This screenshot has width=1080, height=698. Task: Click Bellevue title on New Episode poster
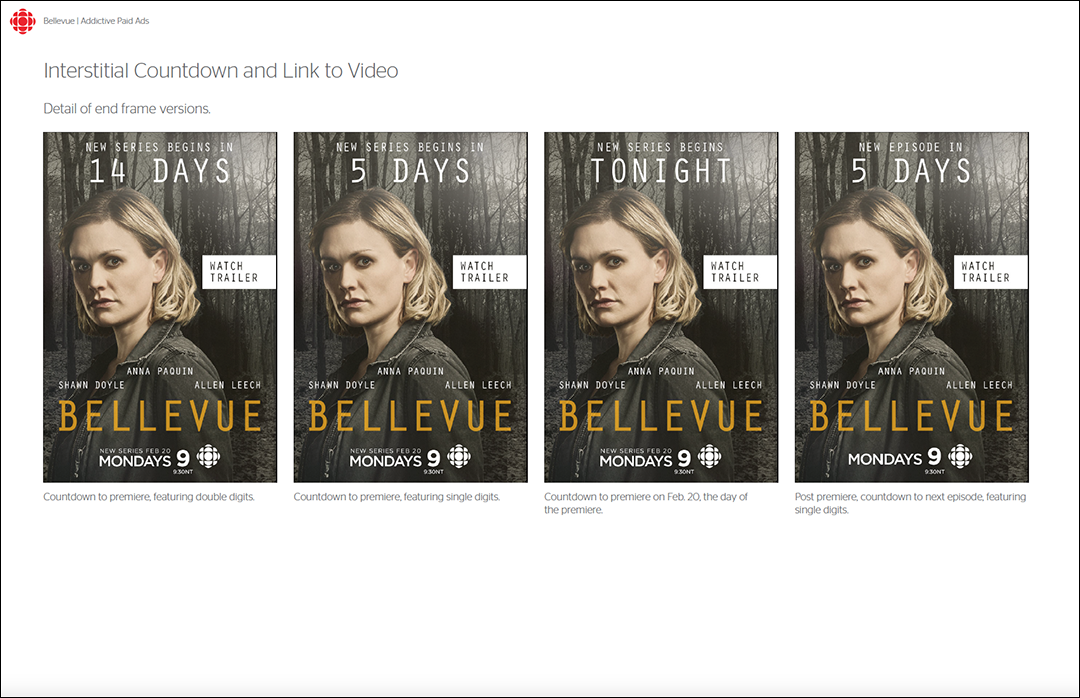coord(911,416)
